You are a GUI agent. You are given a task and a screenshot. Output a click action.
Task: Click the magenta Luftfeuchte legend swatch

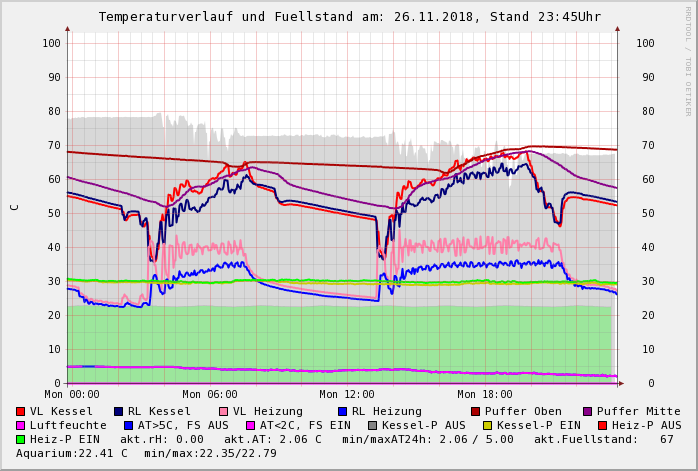[21, 425]
